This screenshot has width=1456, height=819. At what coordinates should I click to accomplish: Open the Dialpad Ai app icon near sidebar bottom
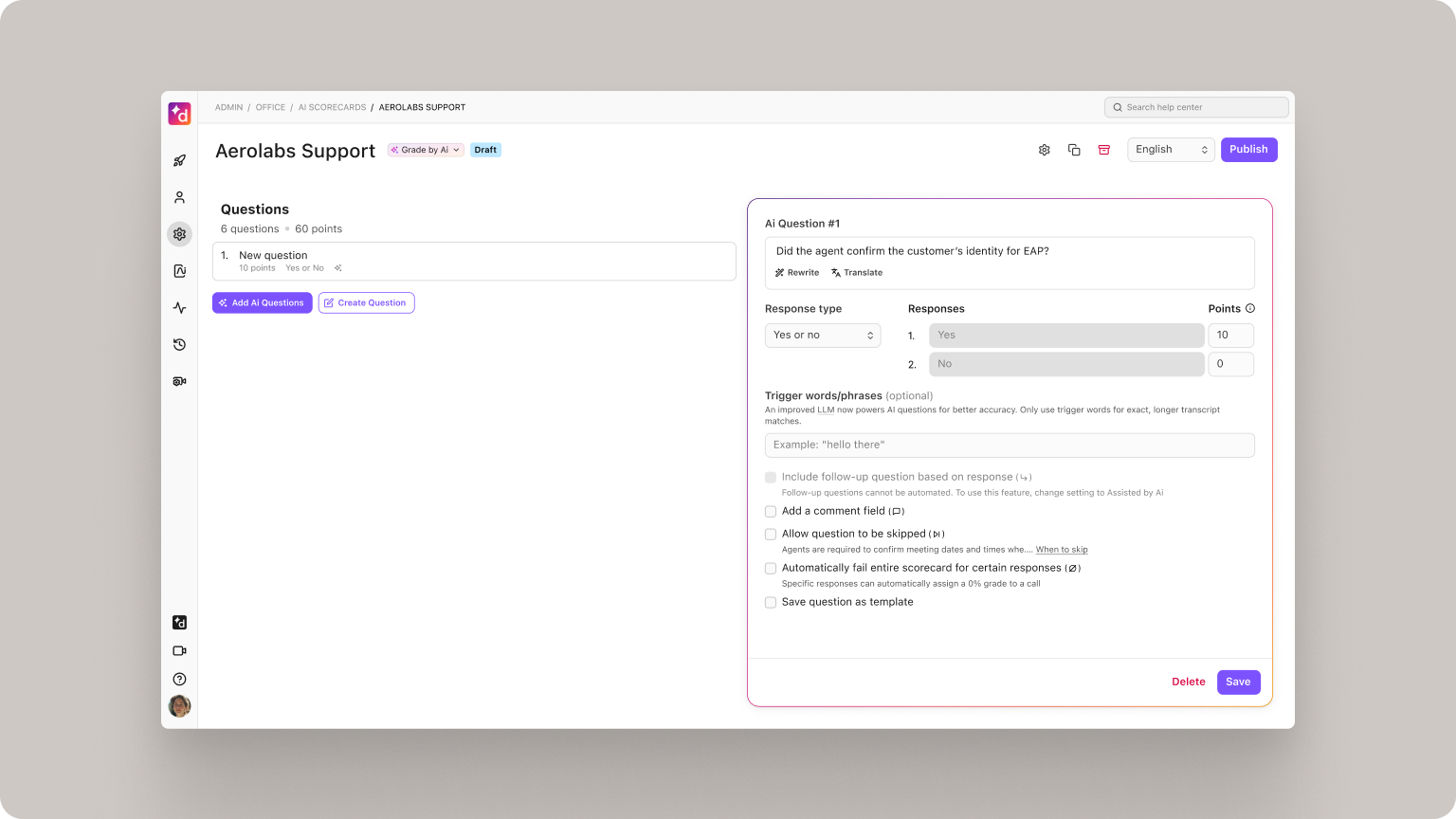click(x=179, y=623)
